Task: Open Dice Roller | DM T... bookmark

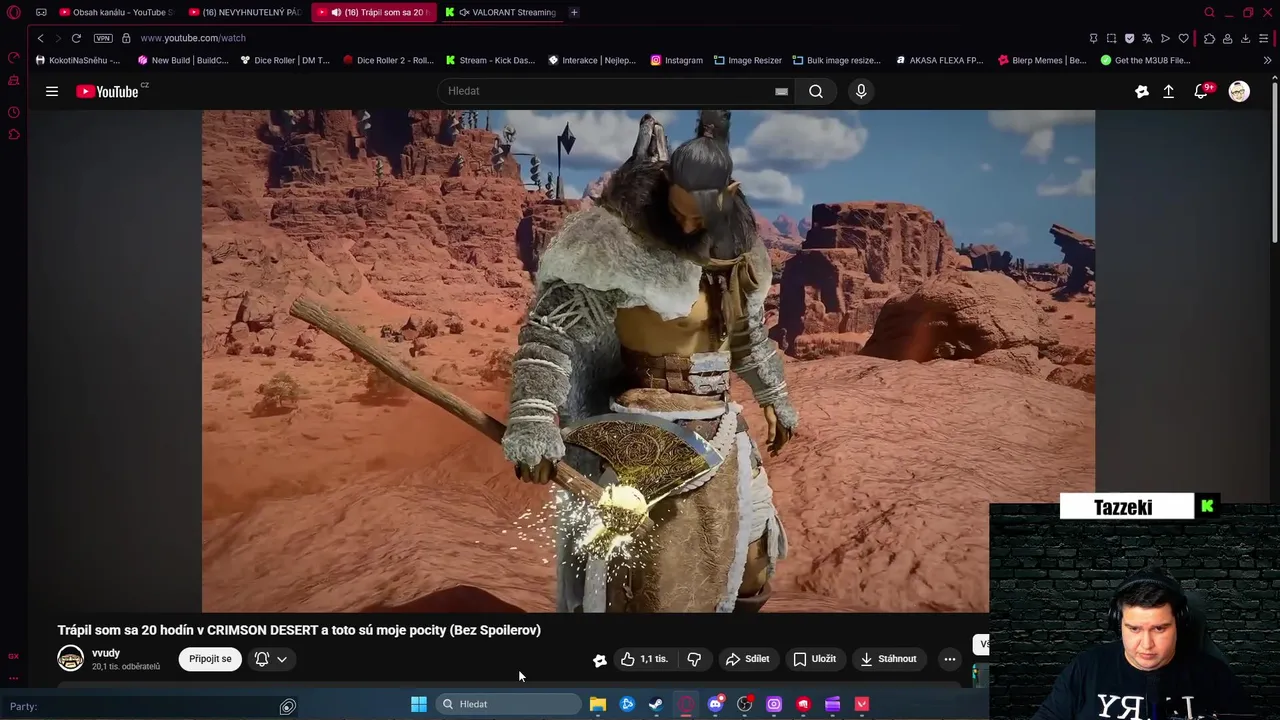Action: coord(285,60)
